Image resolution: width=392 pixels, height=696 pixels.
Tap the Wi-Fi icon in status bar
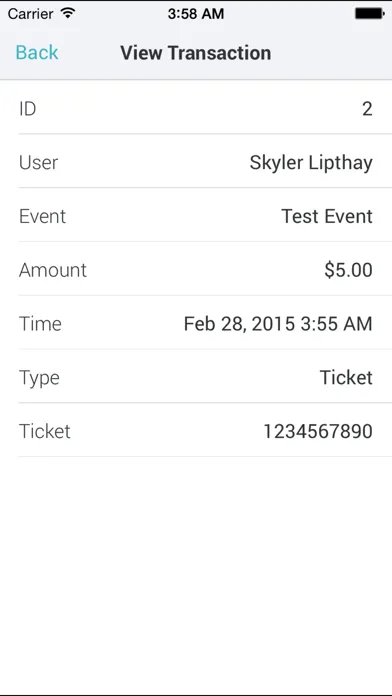[x=68, y=13]
